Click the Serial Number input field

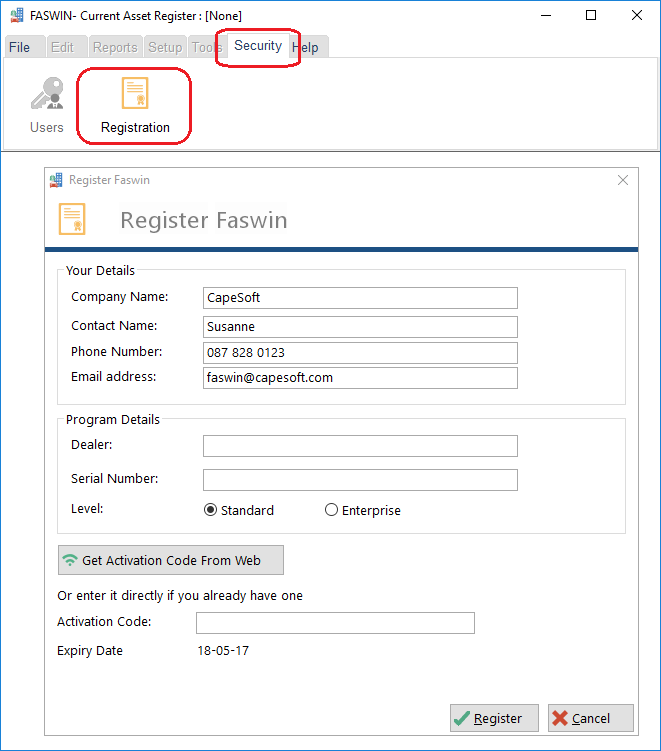[360, 480]
